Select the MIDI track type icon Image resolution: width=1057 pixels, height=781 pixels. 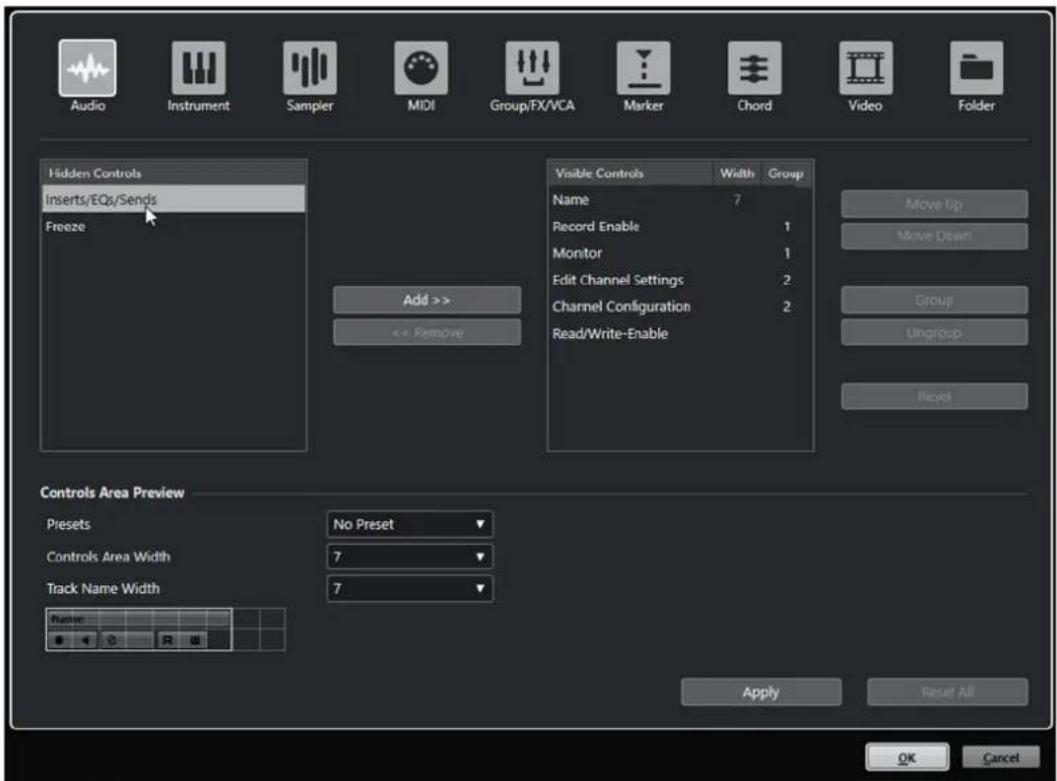pyautogui.click(x=421, y=67)
